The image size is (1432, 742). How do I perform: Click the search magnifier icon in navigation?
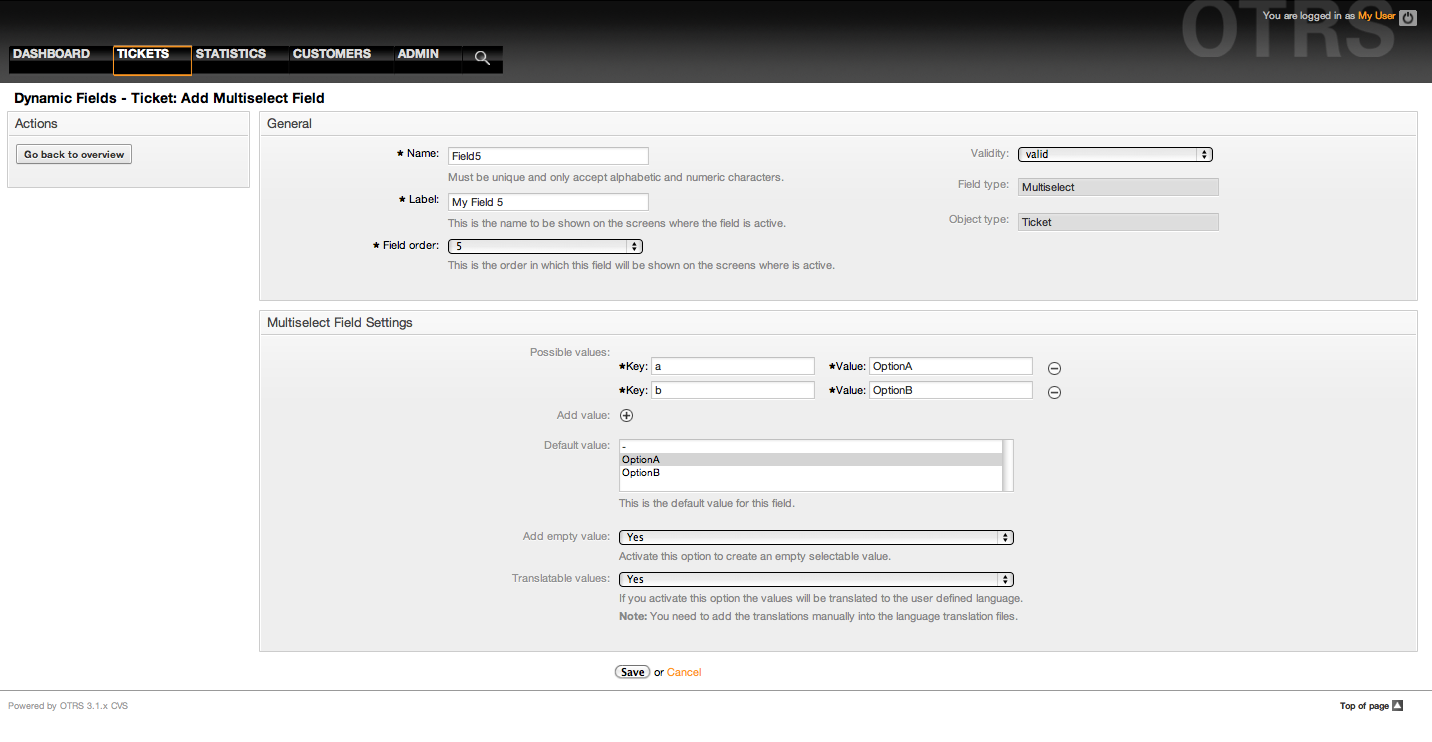482,58
